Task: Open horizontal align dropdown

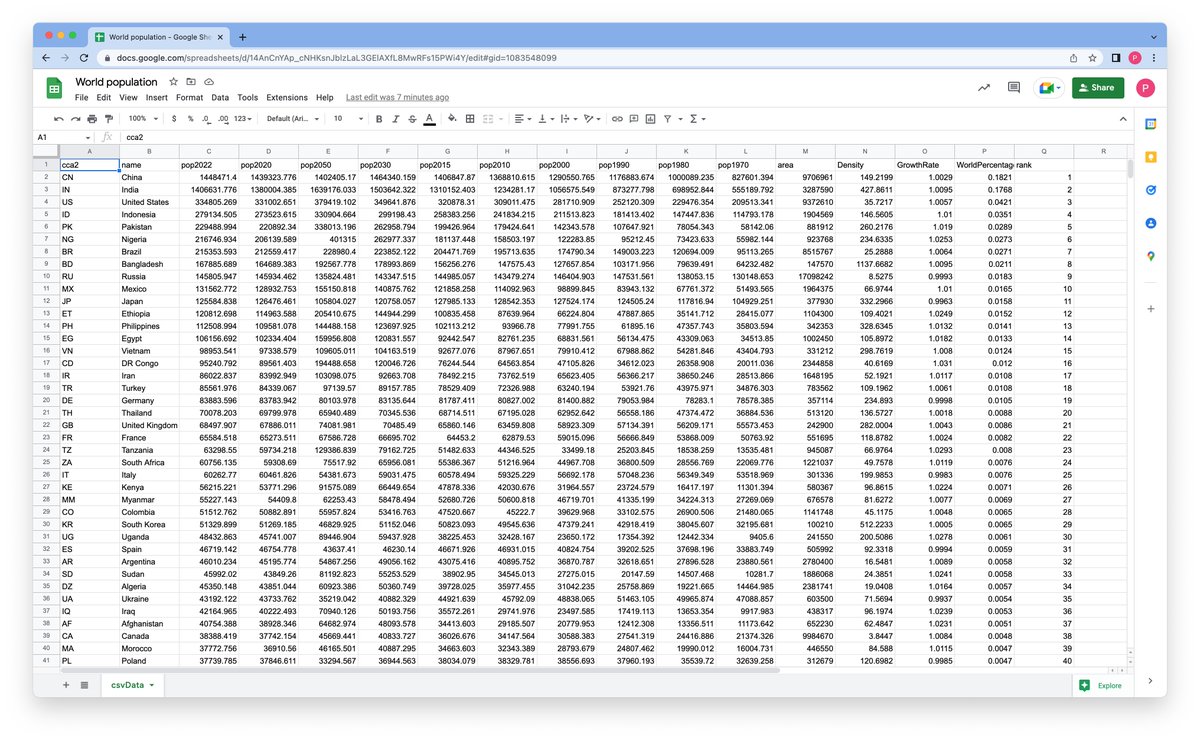Action: click(x=523, y=118)
